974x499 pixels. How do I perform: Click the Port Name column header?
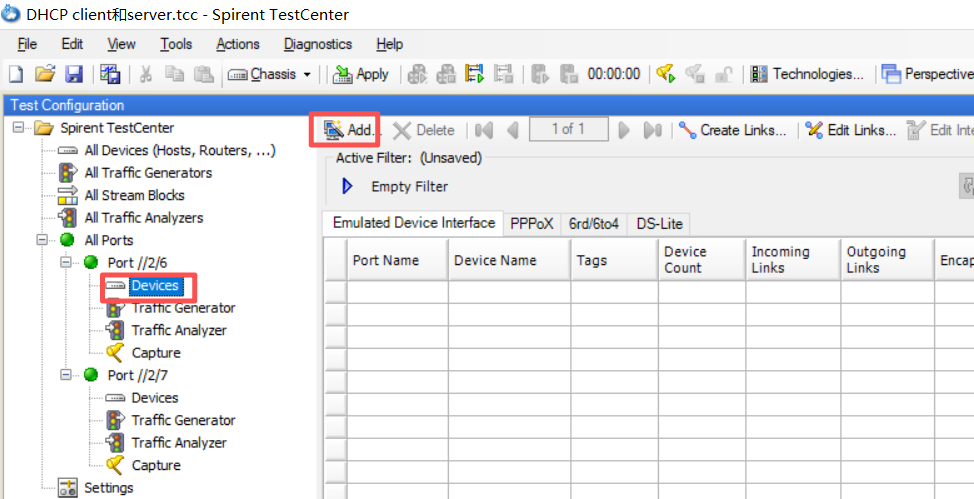pos(398,260)
